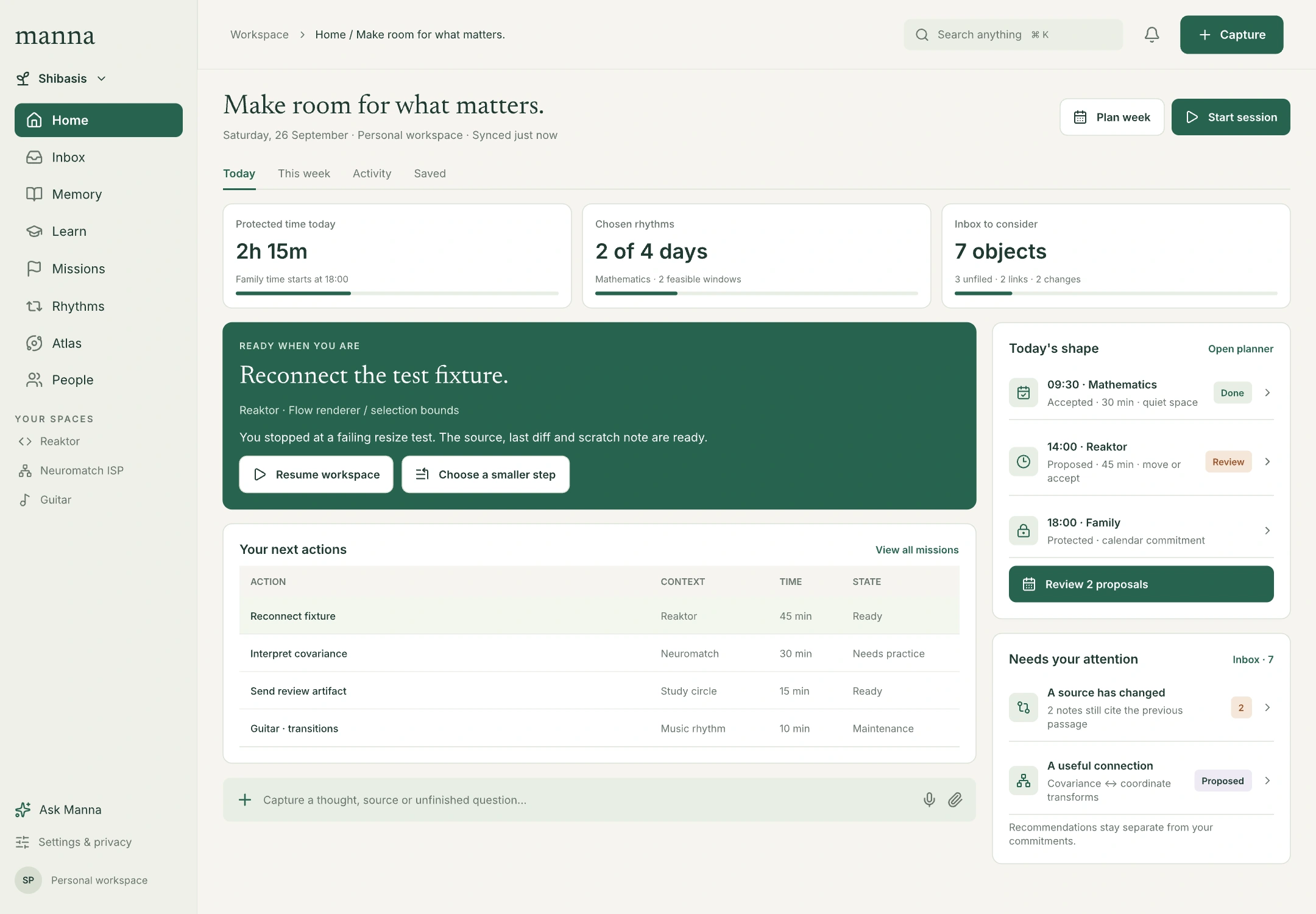Image resolution: width=1316 pixels, height=914 pixels.
Task: Open Missions from the sidebar
Action: tap(99, 269)
